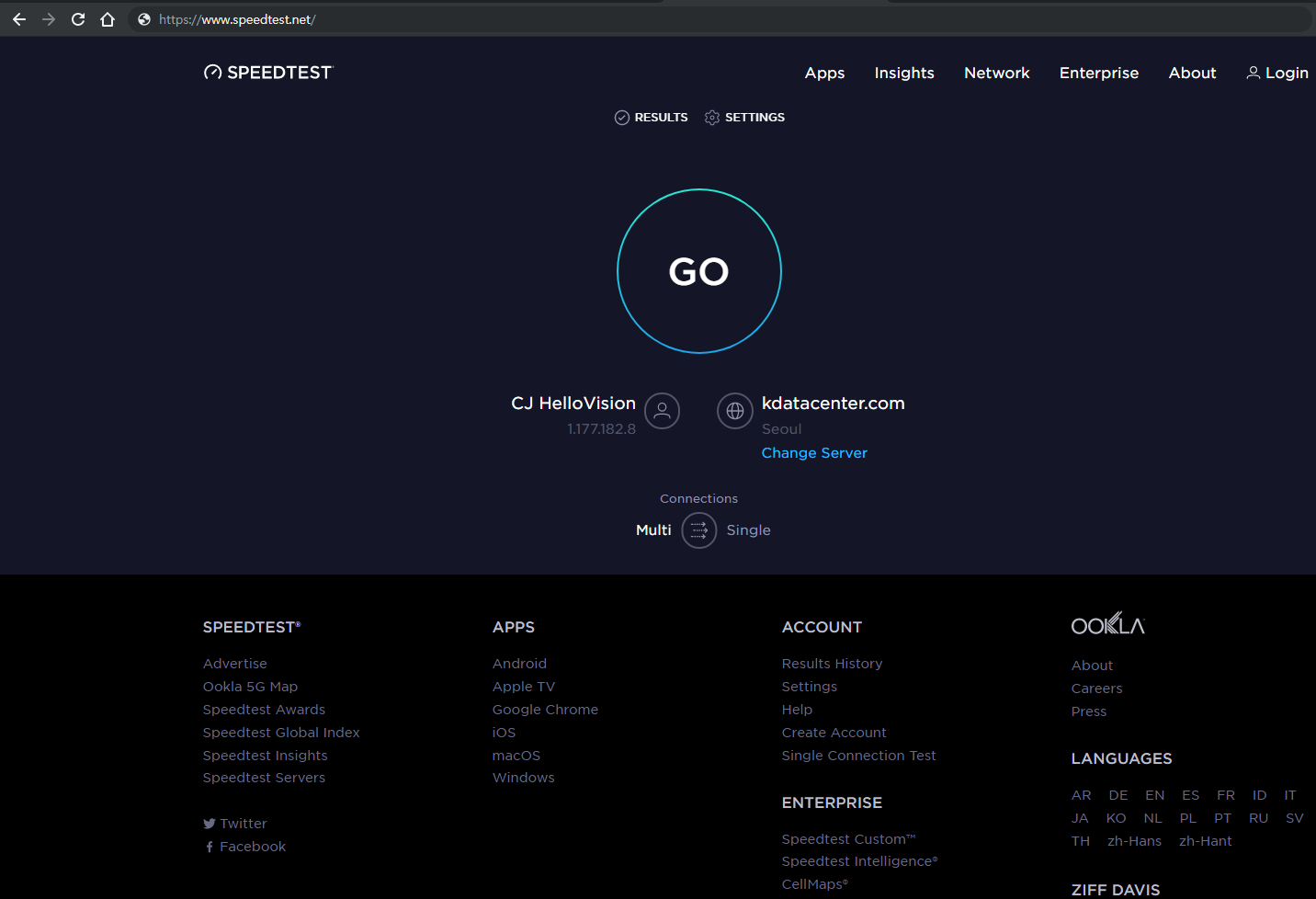Open iOS app link
Screen dimensions: 1316x899
tap(504, 733)
